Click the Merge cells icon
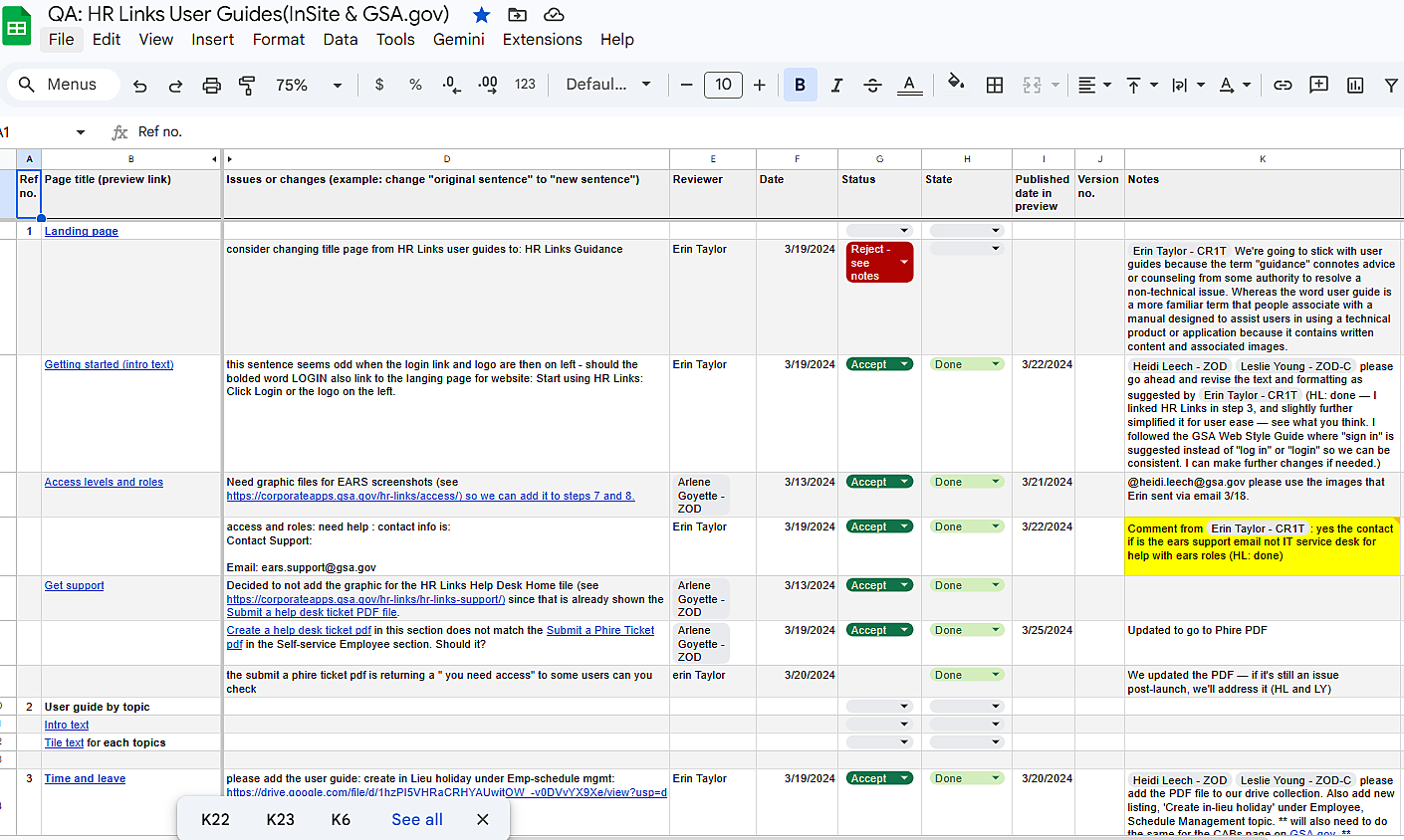The image size is (1404, 840). click(x=1032, y=85)
